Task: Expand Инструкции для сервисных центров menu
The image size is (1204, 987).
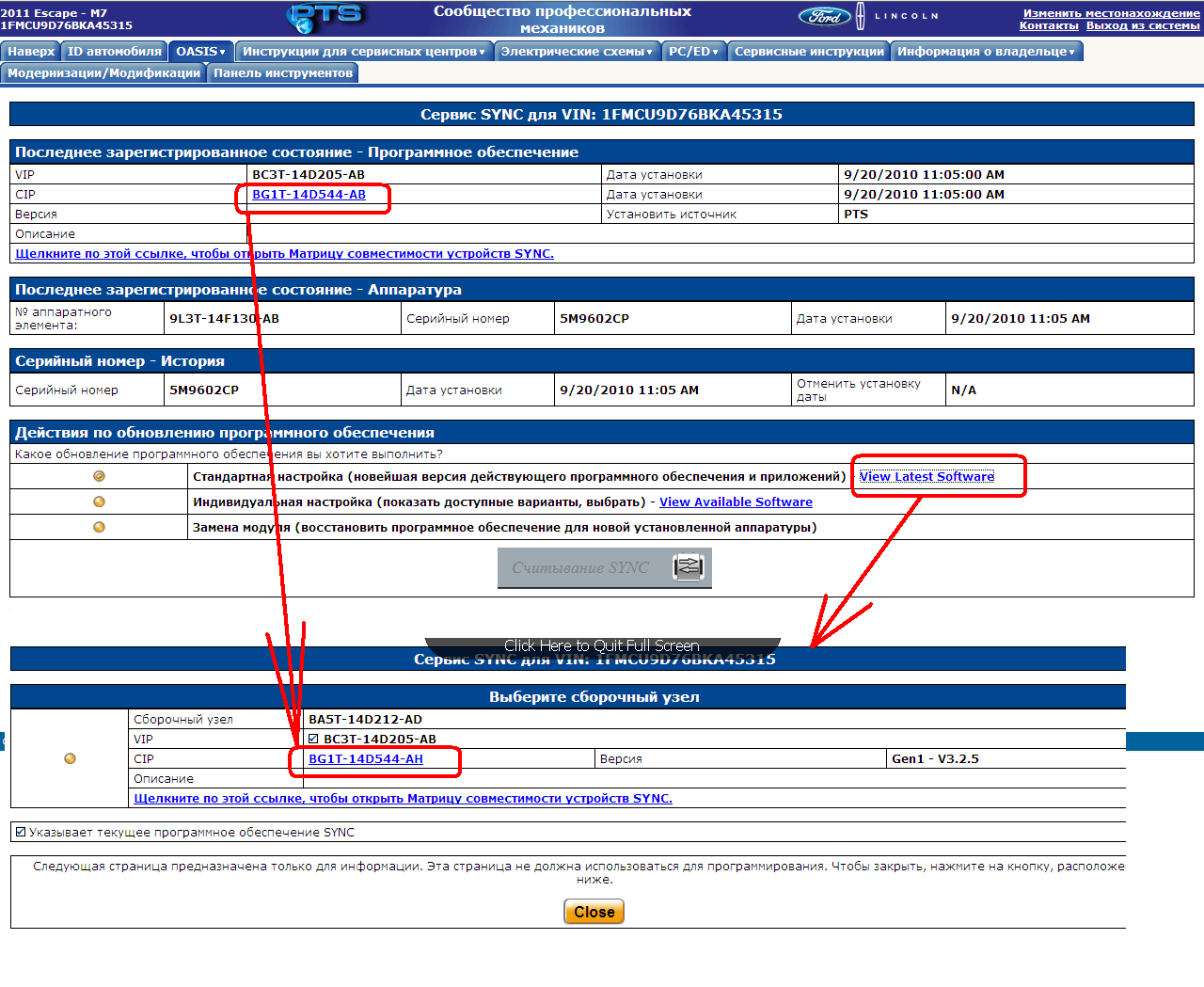Action: click(363, 52)
